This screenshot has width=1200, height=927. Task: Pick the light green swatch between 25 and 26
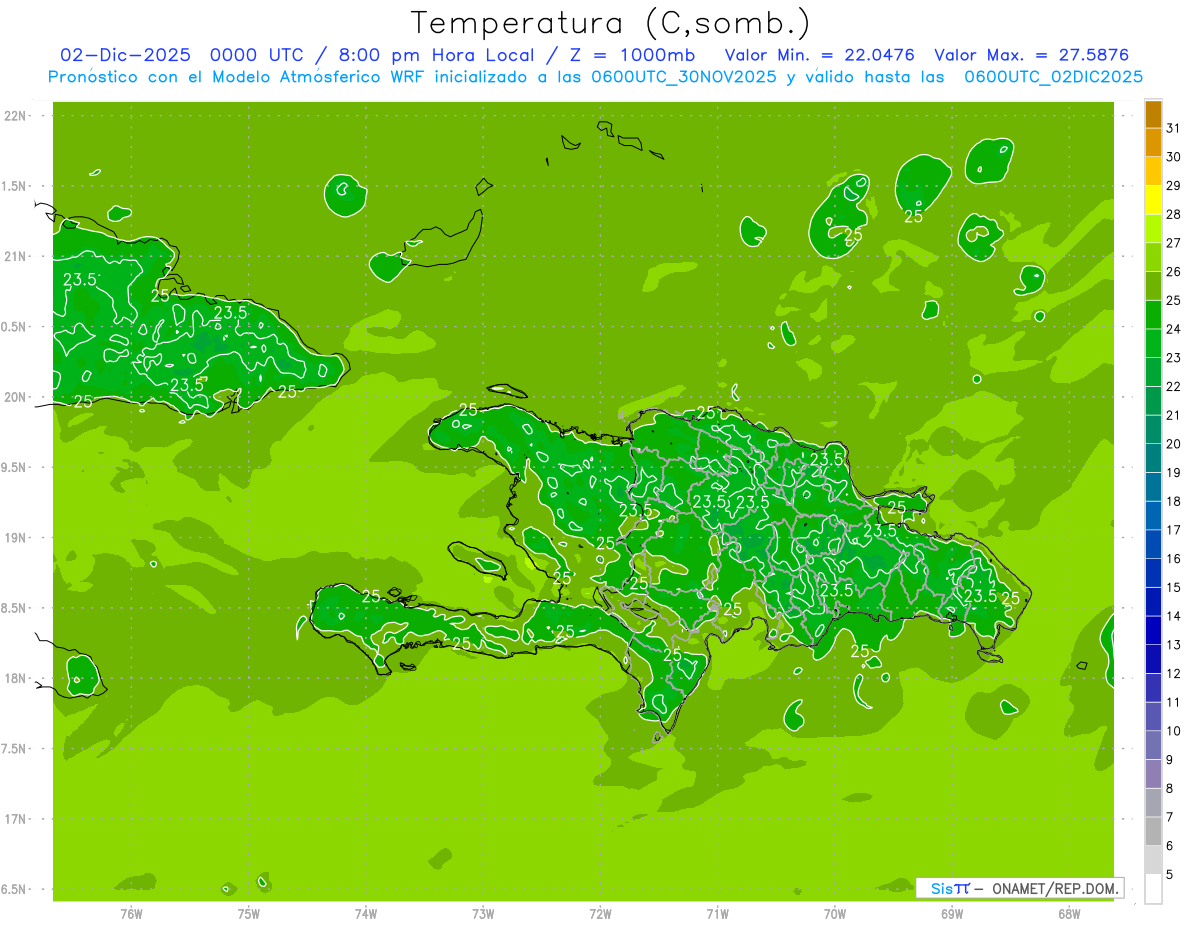coord(1153,286)
